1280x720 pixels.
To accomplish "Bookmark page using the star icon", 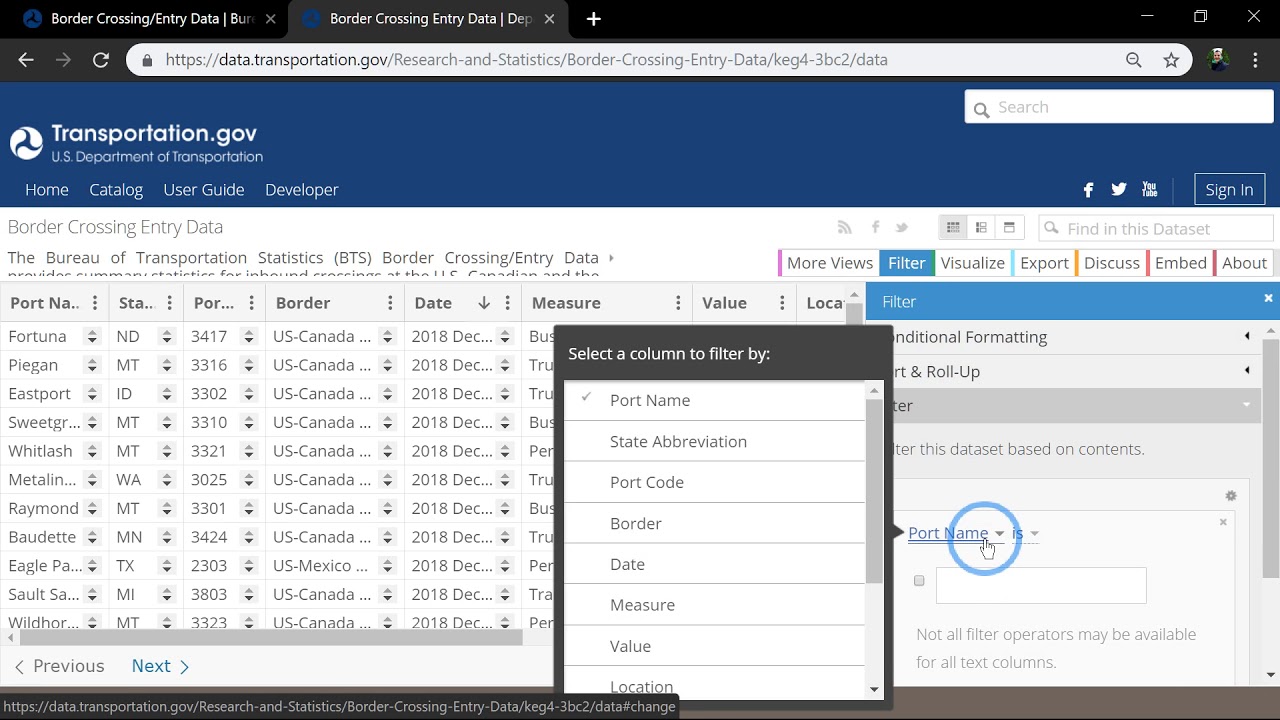I will 1171,60.
